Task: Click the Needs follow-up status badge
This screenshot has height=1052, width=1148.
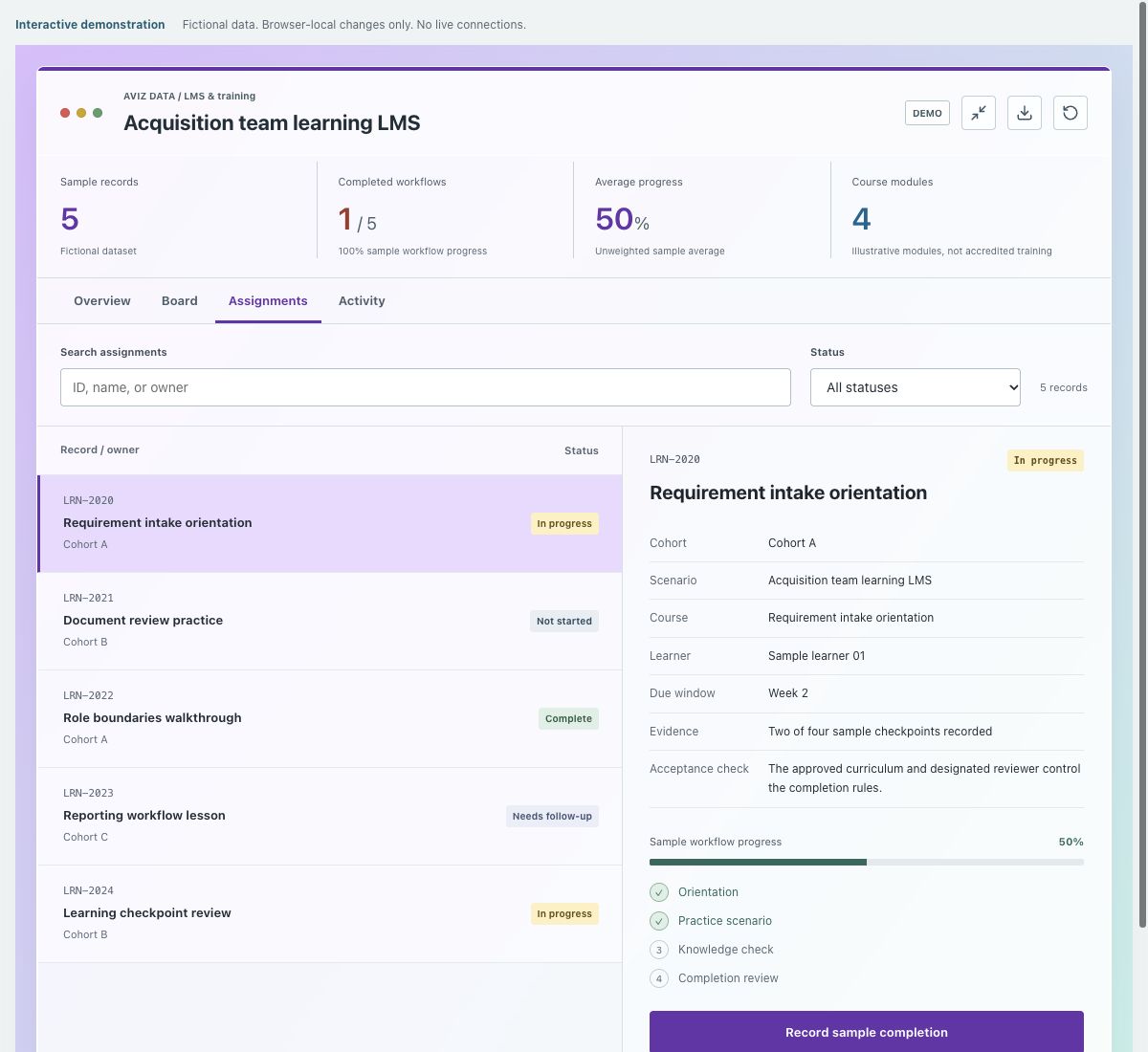Action: tap(552, 816)
